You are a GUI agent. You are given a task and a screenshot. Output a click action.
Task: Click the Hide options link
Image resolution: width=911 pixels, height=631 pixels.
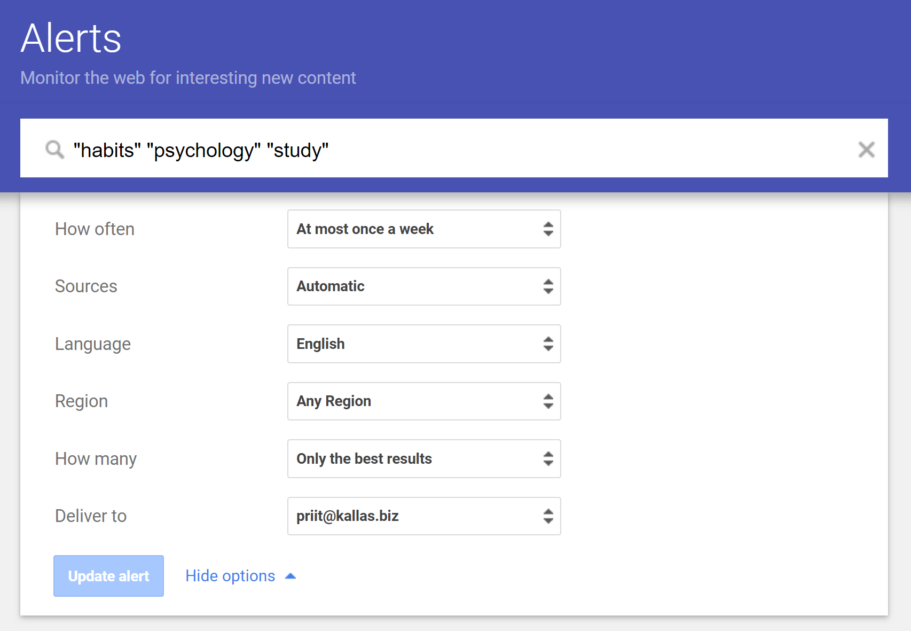(x=230, y=575)
